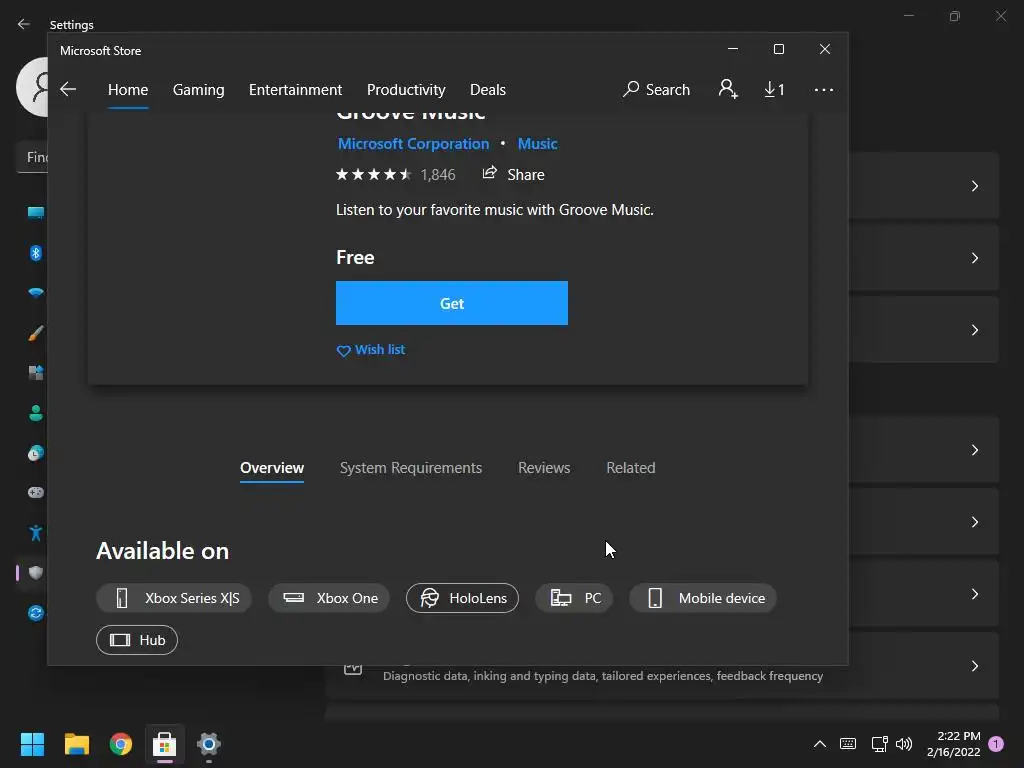The image size is (1024, 768).
Task: Select the Related section tab
Action: click(631, 468)
